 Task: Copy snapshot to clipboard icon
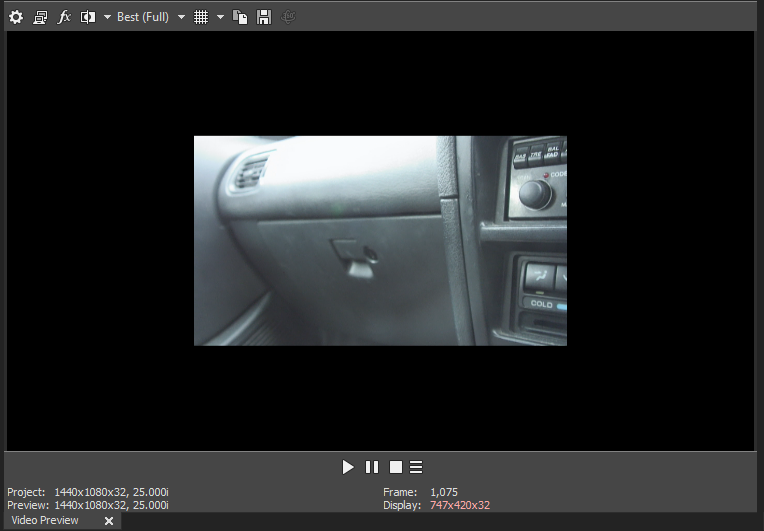(240, 18)
